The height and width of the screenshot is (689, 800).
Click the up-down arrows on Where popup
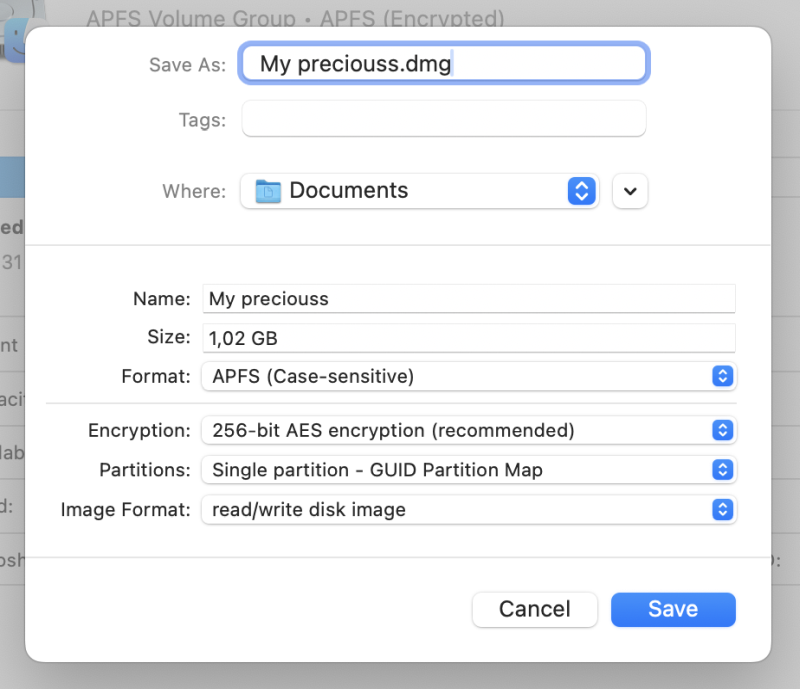[581, 190]
